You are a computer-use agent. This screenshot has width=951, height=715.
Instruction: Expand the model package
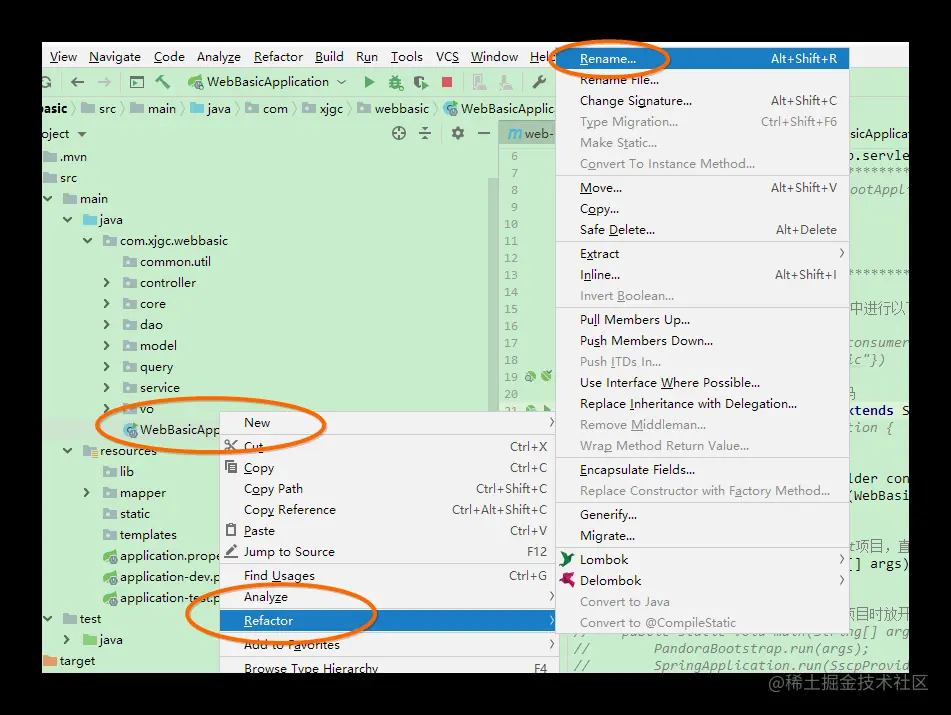pos(107,346)
